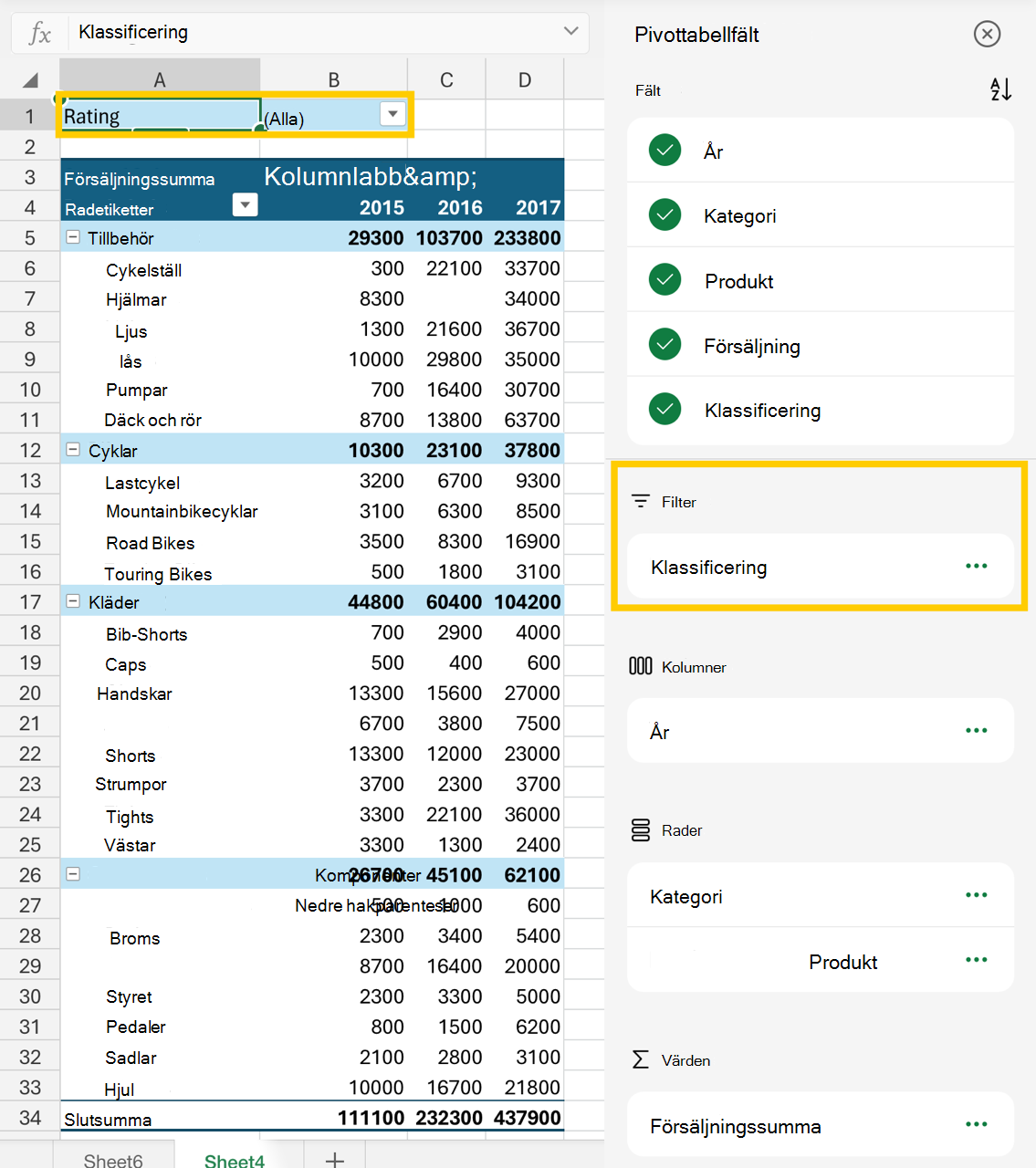This screenshot has width=1036, height=1168.
Task: Open options for Kategori row field
Action: 977,895
